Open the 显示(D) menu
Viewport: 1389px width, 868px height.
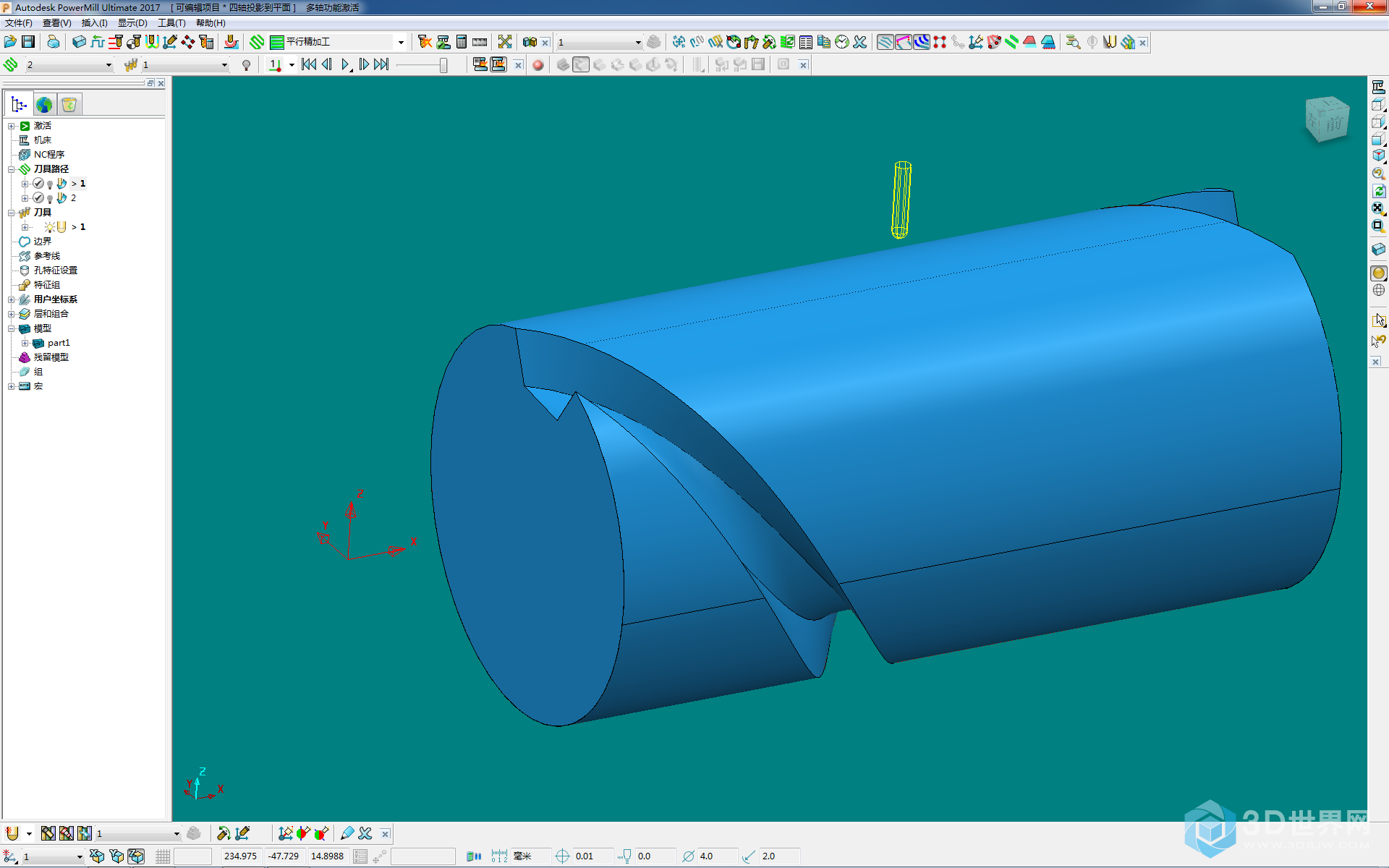(133, 23)
